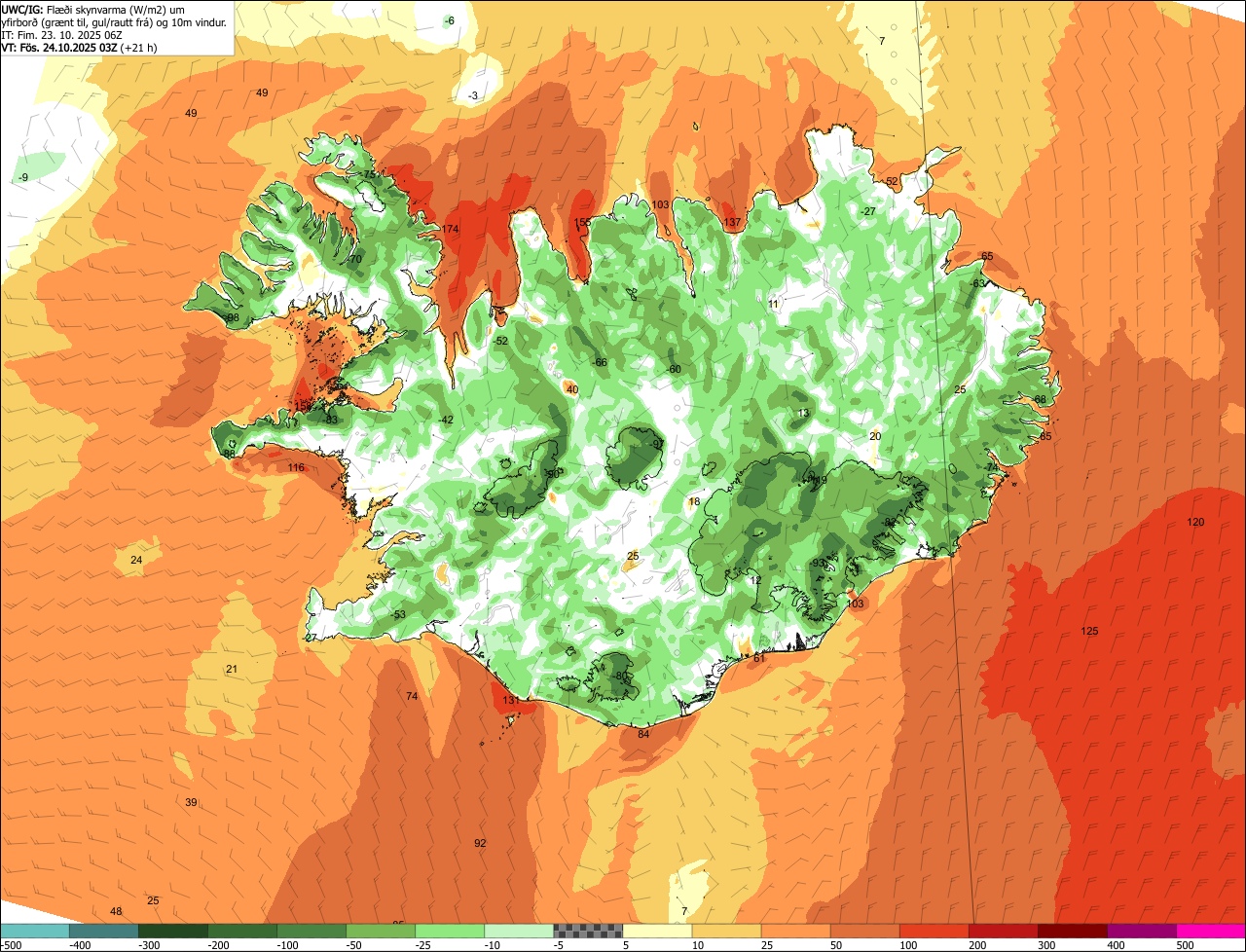
Task: Click the 21 value label
Action: click(232, 669)
